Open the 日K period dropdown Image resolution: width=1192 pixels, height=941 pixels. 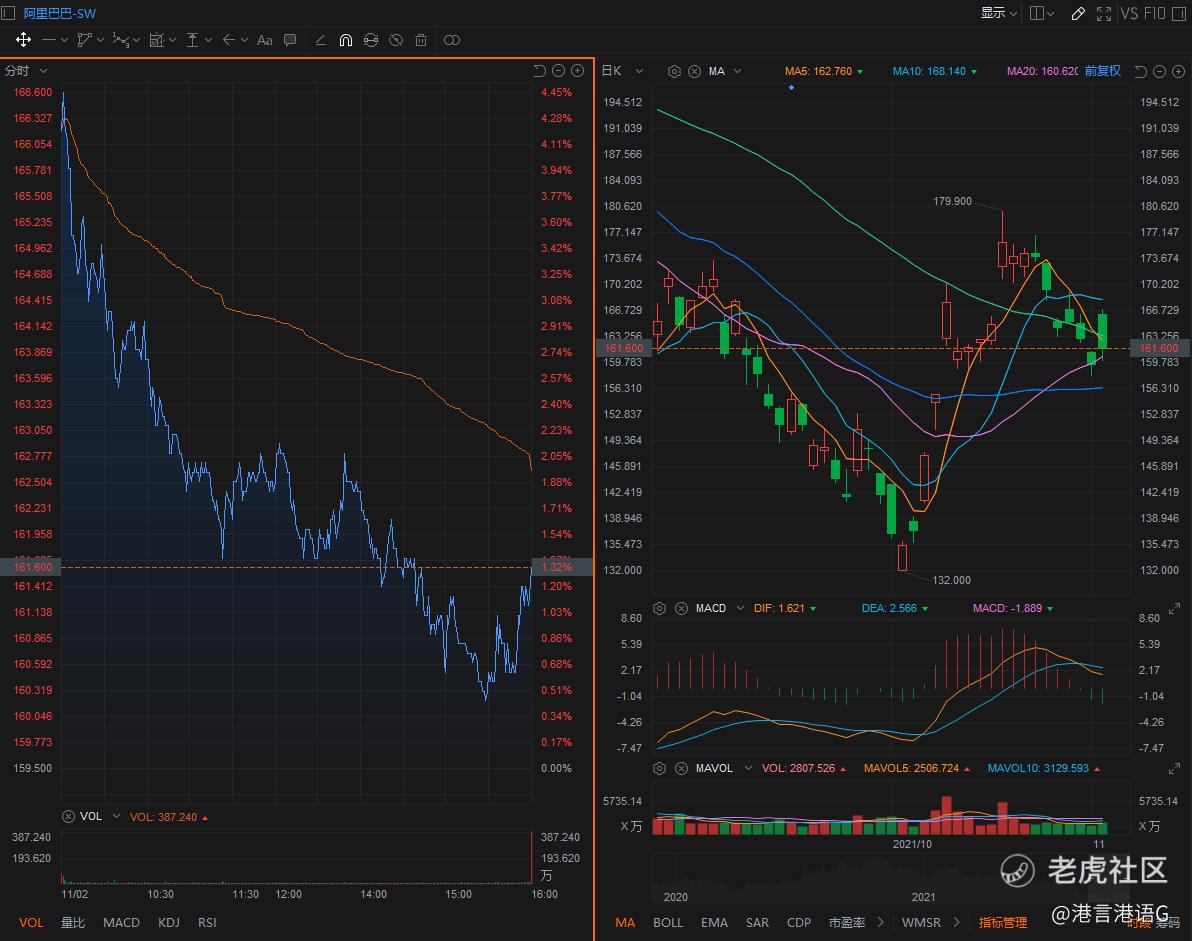coord(621,71)
